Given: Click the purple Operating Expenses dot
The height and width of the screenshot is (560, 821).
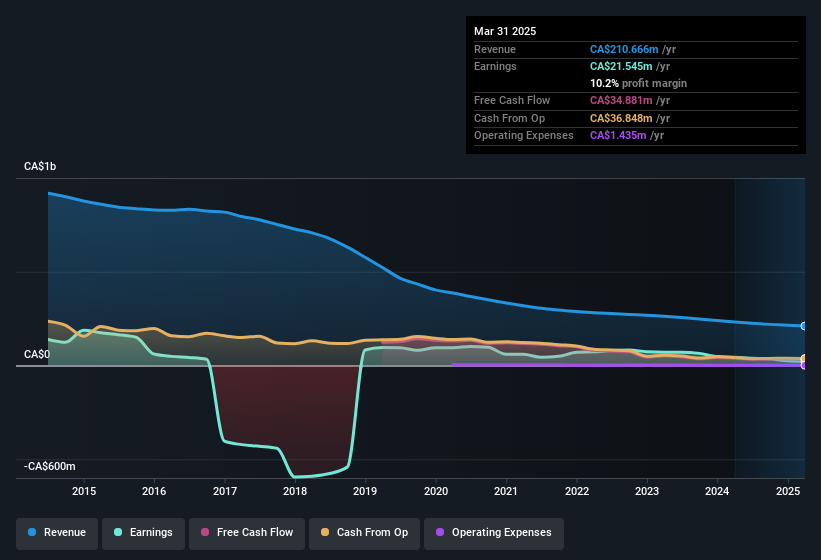Looking at the screenshot, I should point(440,532).
